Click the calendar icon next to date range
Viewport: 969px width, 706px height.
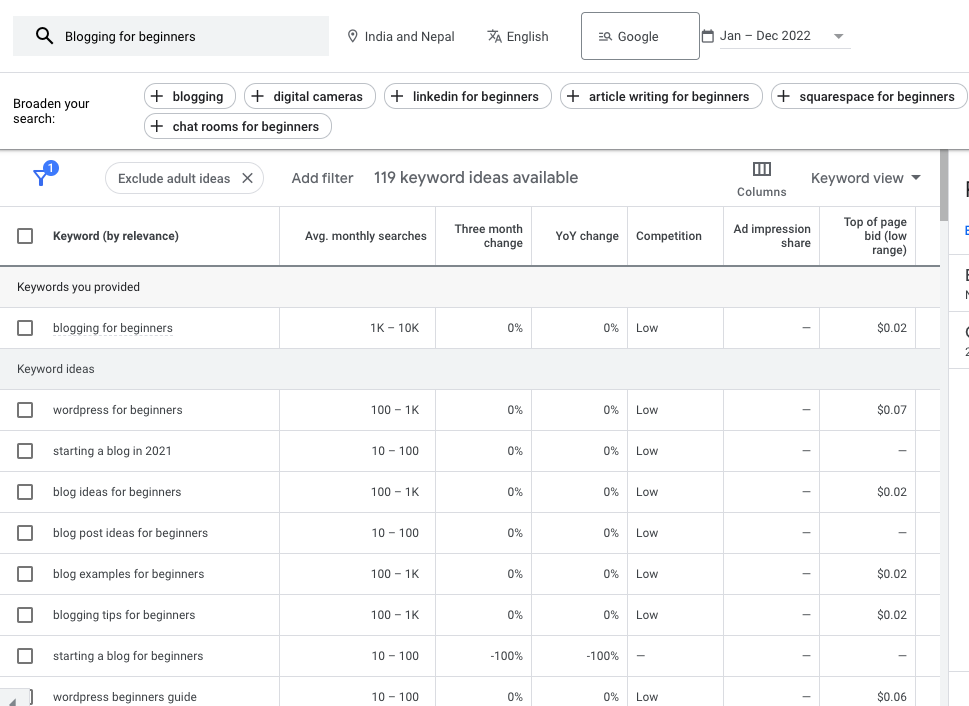(708, 36)
